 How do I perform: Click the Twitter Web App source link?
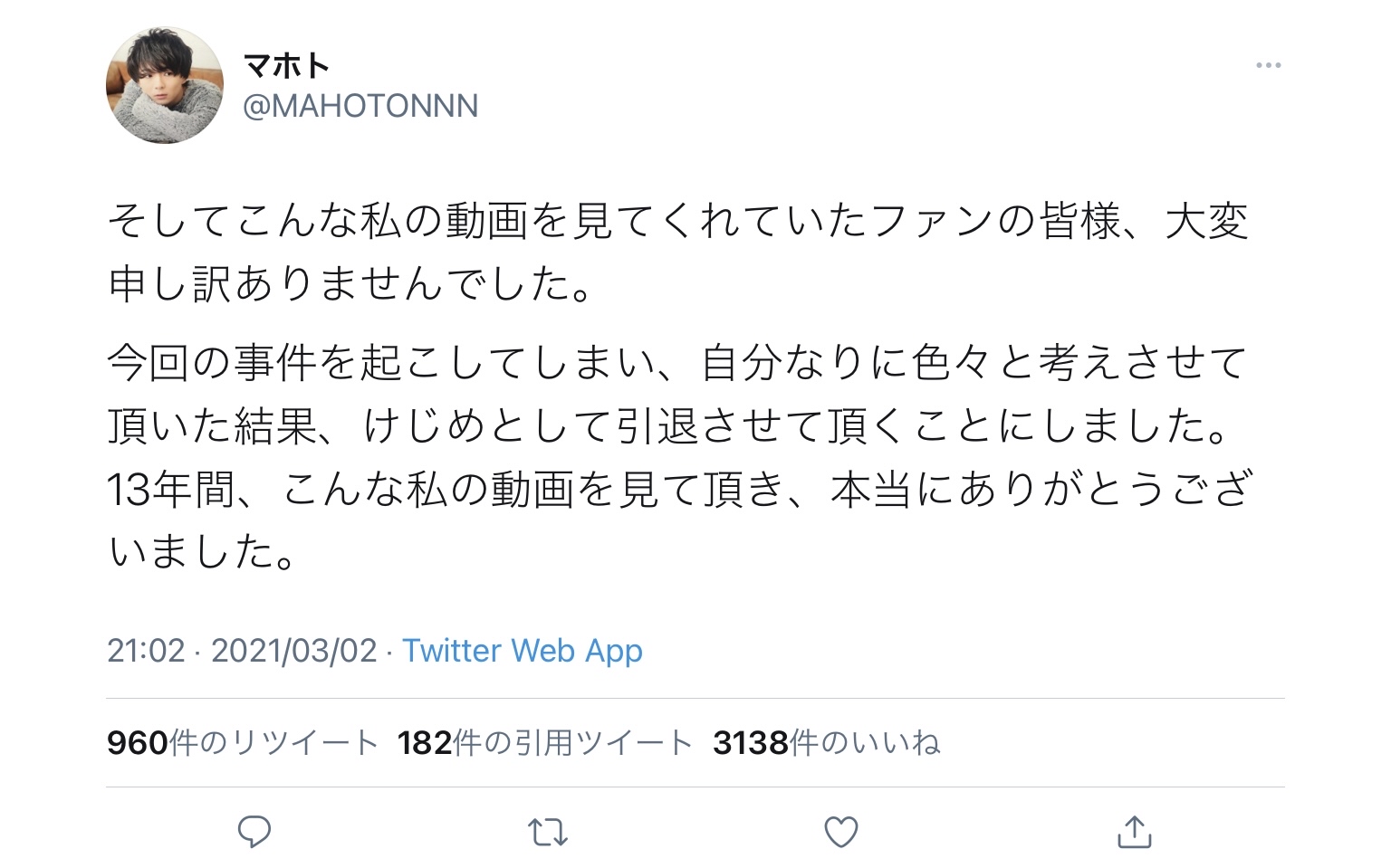click(523, 651)
